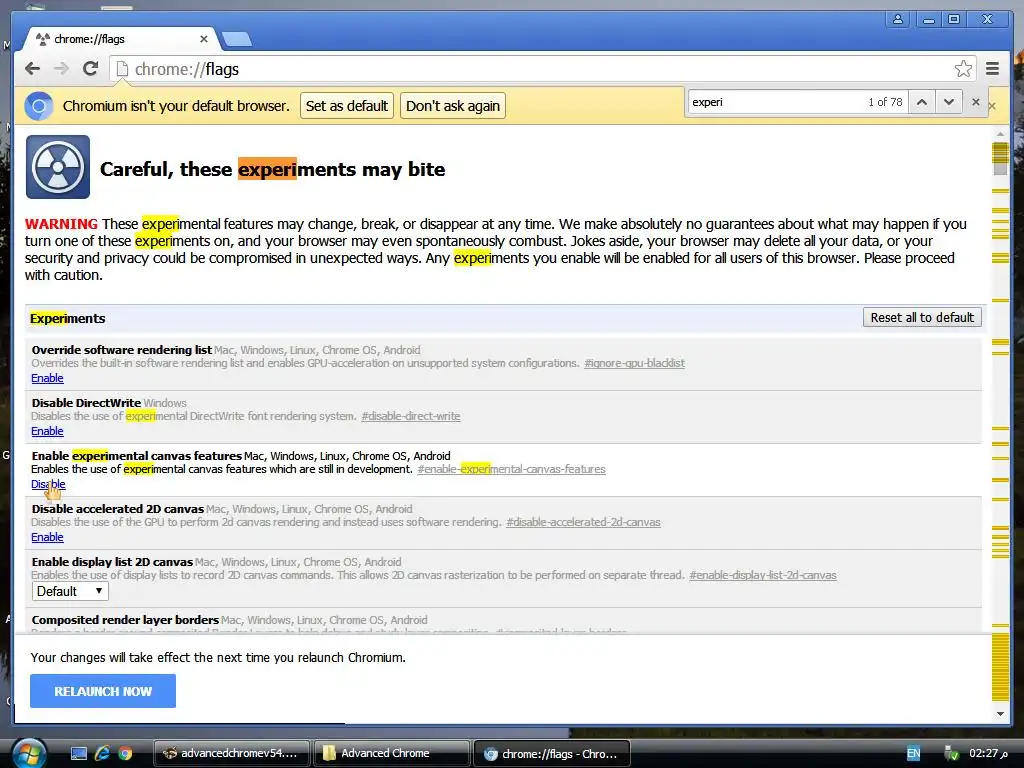Launch Internet Explorer from quick launch
Screen dimensions: 1024x768
tap(102, 754)
